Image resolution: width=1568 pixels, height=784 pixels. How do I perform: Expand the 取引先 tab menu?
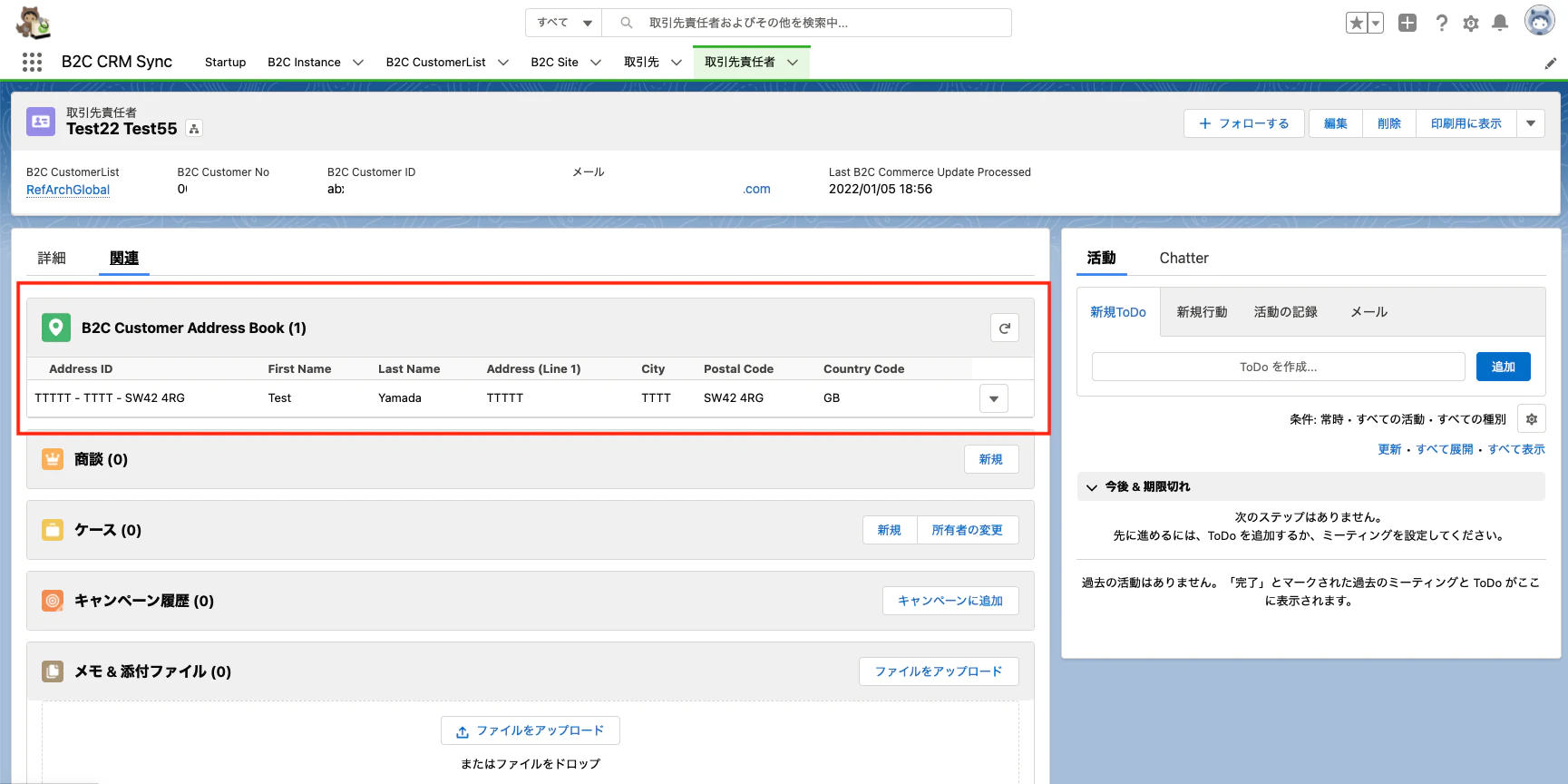(677, 63)
